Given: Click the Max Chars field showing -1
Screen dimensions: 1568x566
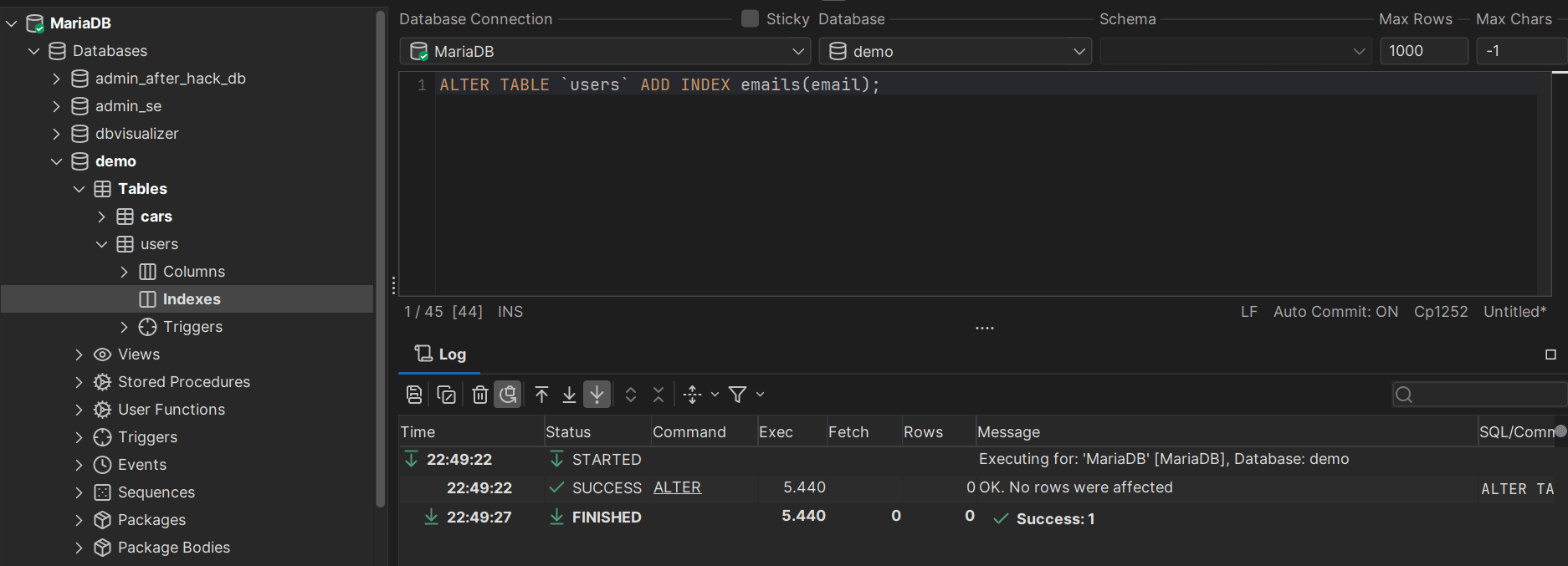Looking at the screenshot, I should pos(1522,51).
